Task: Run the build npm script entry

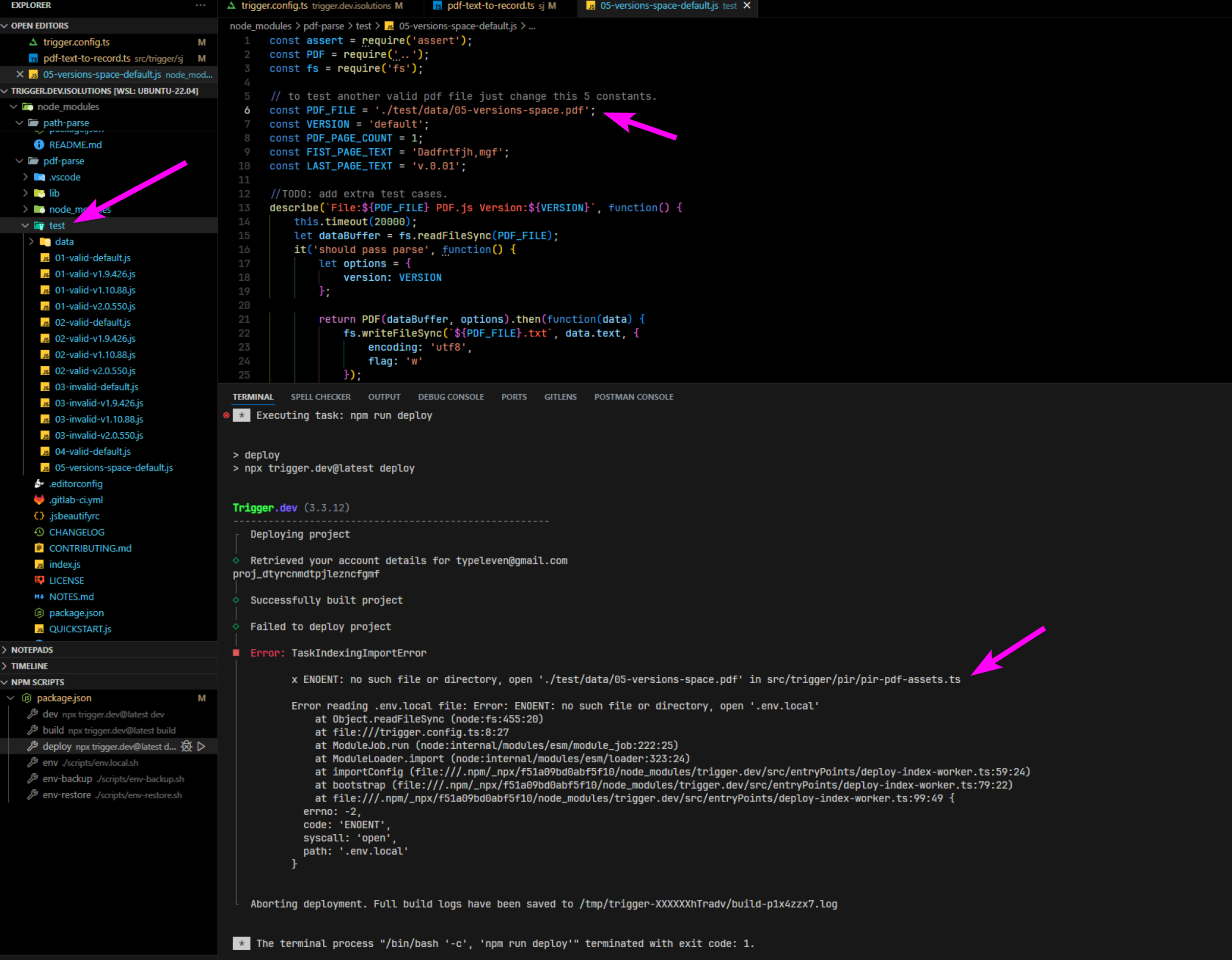Action: (x=108, y=731)
